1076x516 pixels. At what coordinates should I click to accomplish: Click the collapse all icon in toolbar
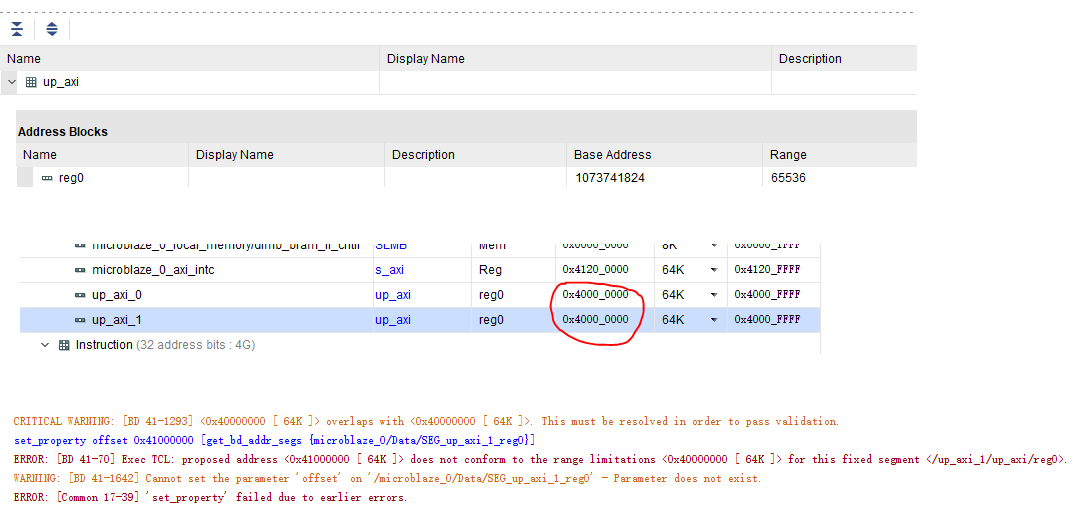(17, 29)
